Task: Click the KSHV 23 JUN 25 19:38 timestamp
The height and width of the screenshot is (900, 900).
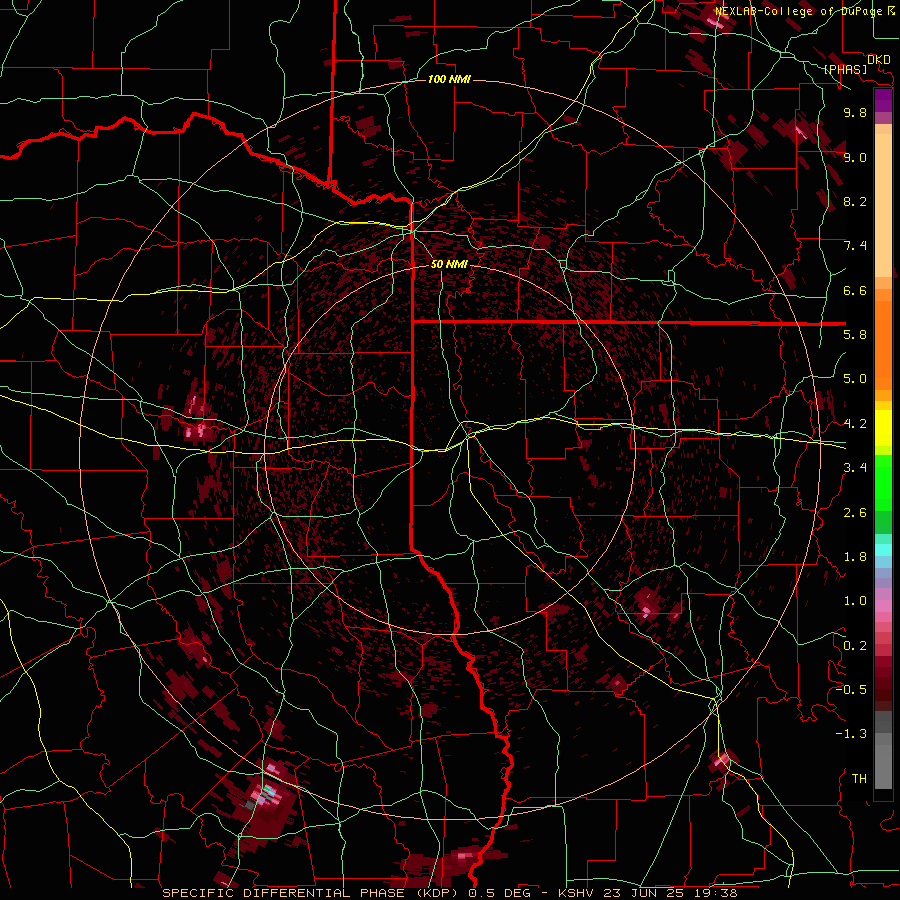Action: pyautogui.click(x=647, y=893)
